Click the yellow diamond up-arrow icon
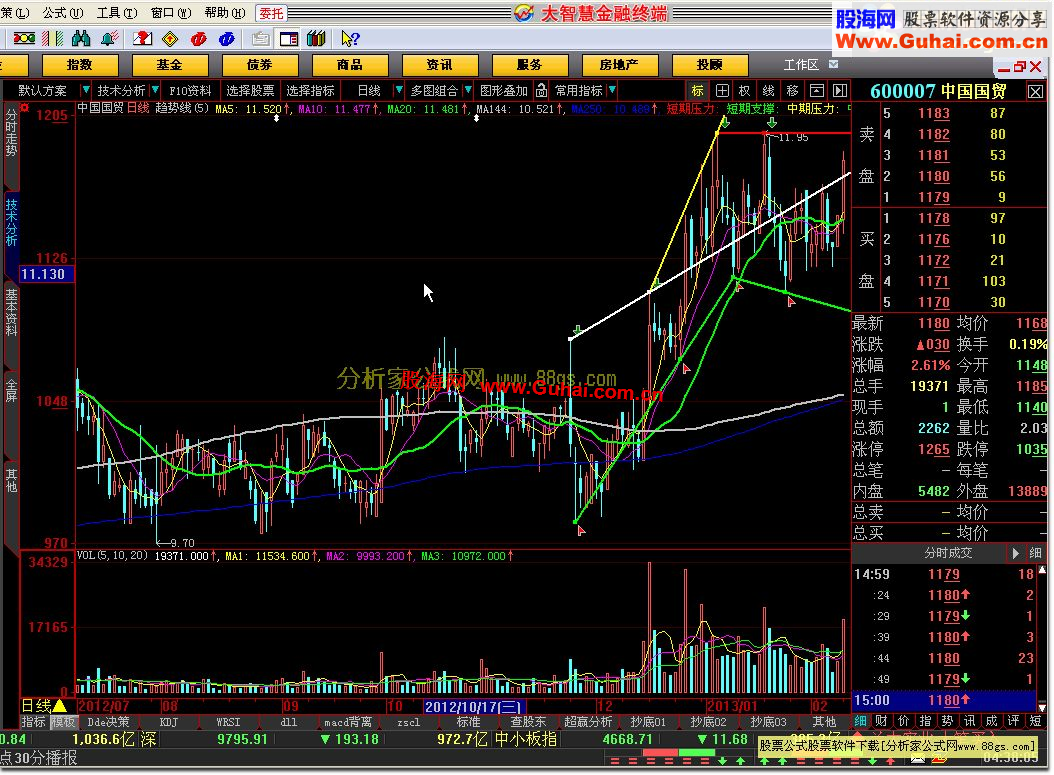This screenshot has width=1054, height=775. (170, 39)
